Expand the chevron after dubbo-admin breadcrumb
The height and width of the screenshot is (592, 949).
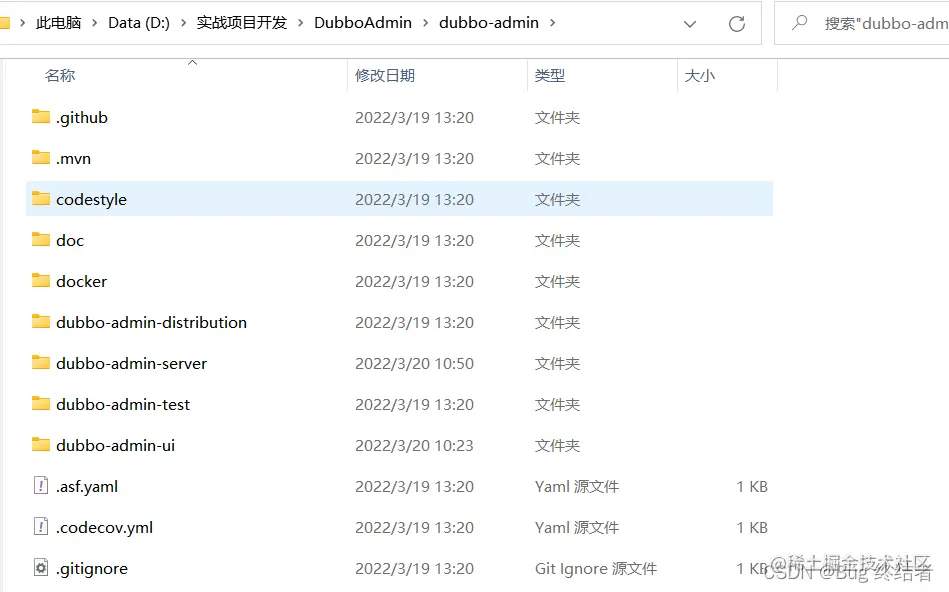553,23
